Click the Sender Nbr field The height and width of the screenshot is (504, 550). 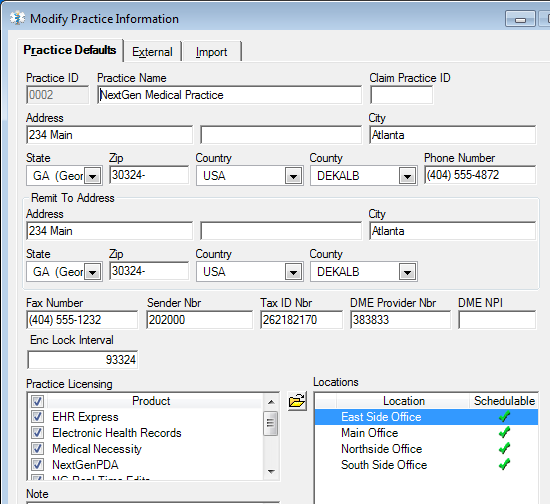199,320
